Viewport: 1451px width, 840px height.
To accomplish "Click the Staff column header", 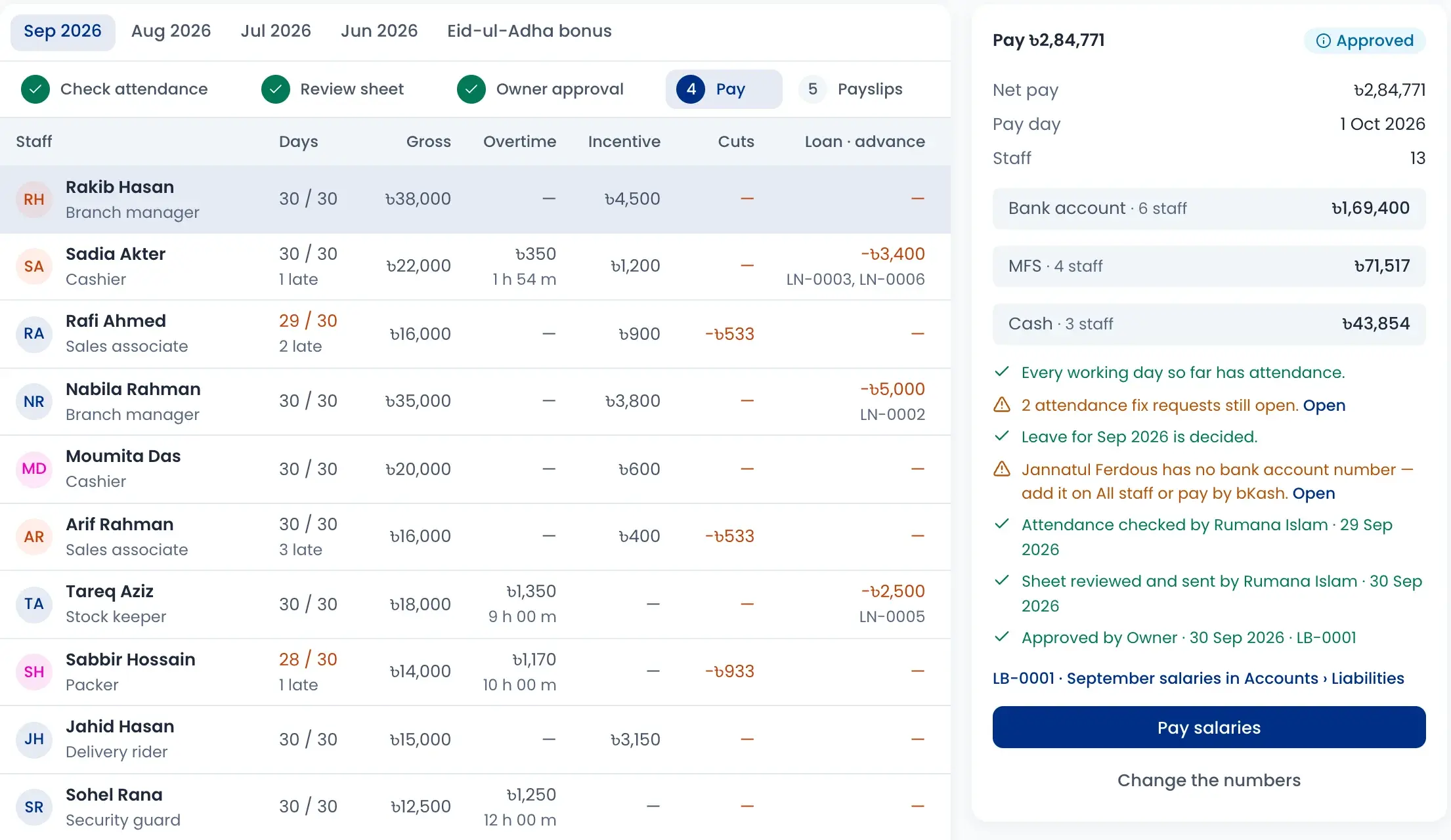I will [34, 142].
